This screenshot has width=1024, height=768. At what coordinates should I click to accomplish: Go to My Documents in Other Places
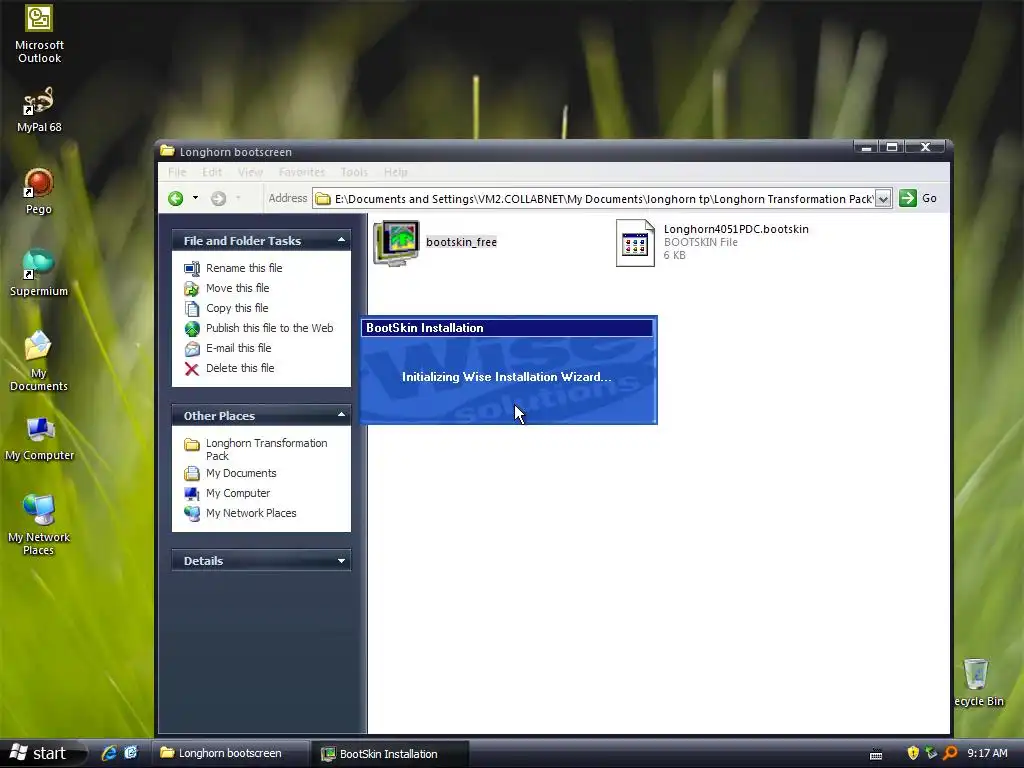click(x=241, y=473)
